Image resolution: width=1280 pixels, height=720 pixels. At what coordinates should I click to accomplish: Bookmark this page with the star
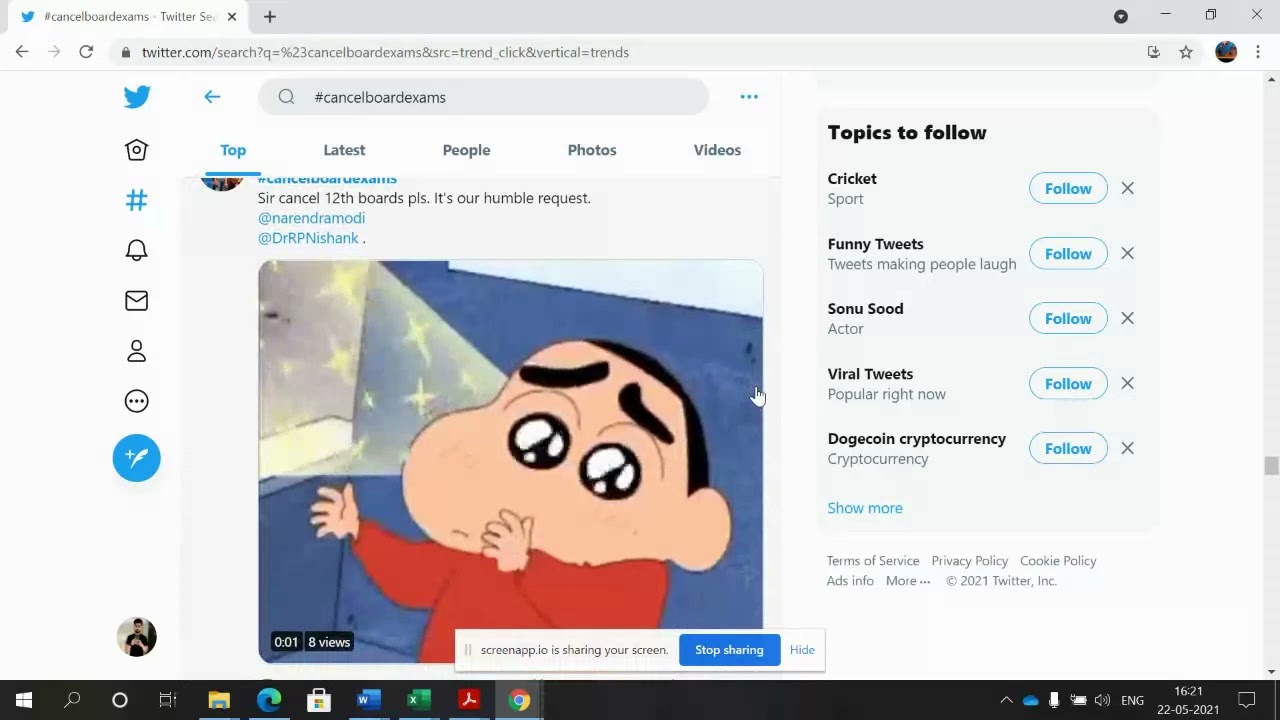pyautogui.click(x=1186, y=52)
